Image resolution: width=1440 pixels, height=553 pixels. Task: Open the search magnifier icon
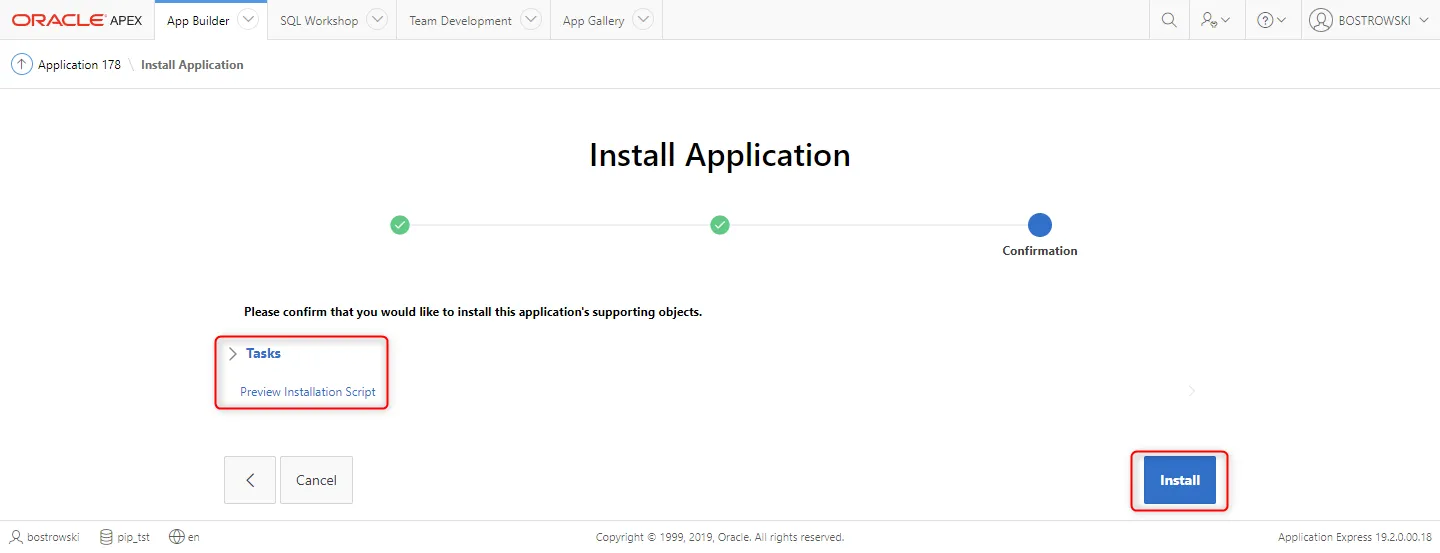(x=1168, y=20)
